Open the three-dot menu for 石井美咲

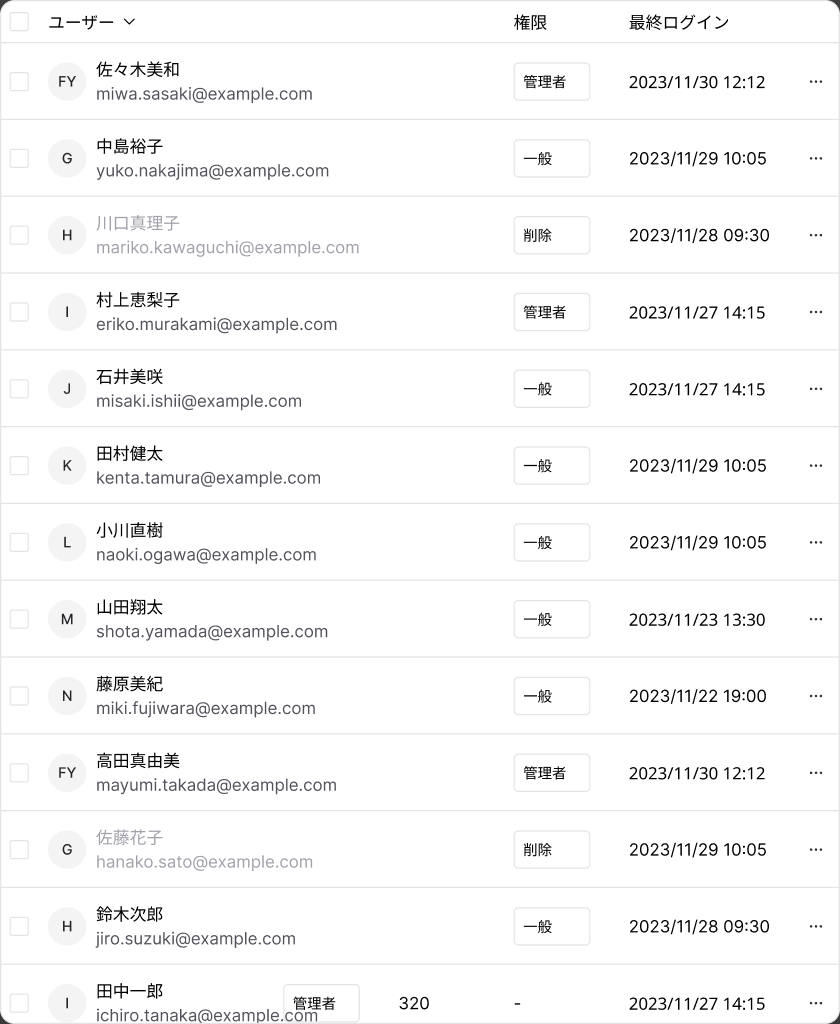point(815,389)
